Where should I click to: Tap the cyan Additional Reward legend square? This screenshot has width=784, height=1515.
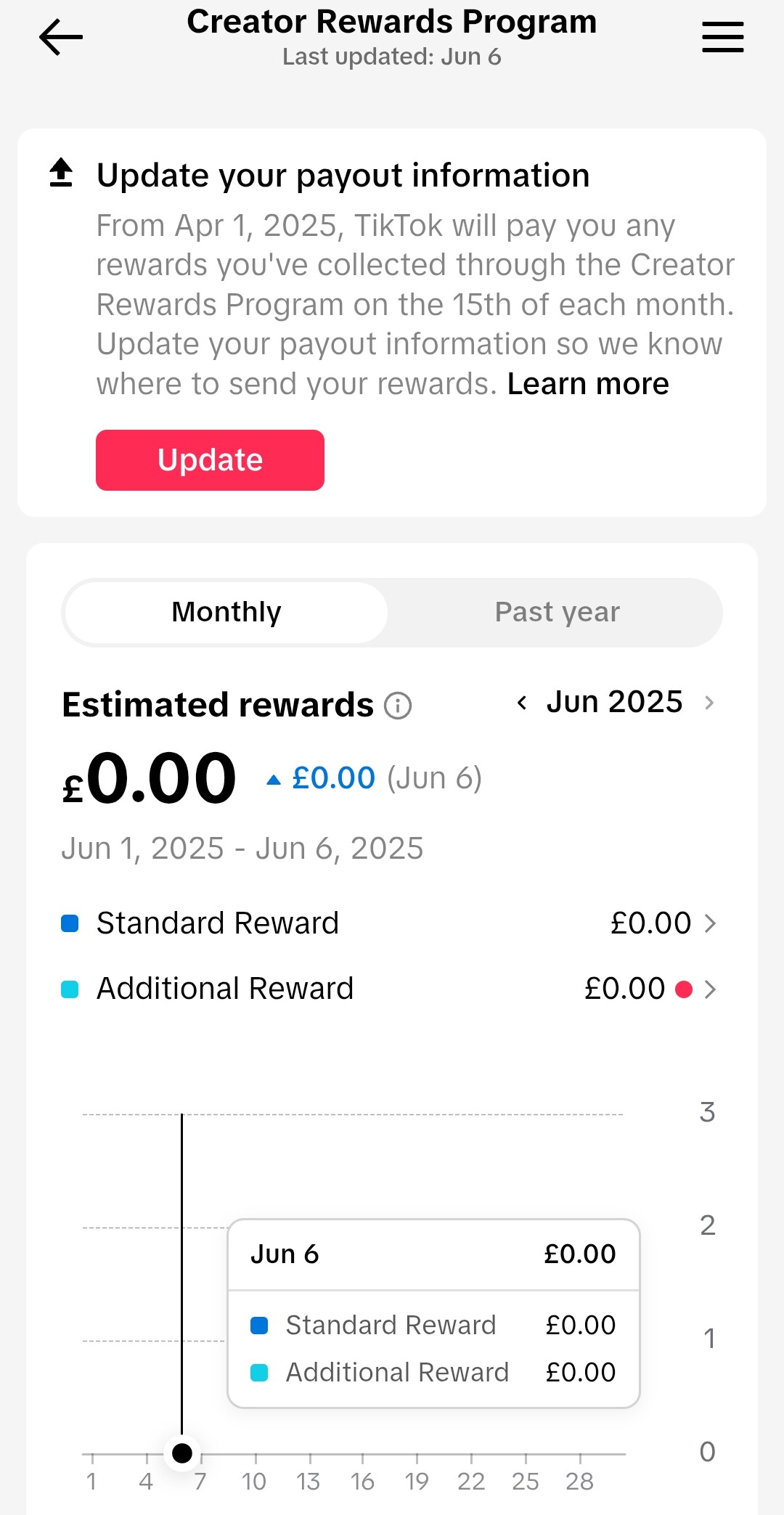70,989
